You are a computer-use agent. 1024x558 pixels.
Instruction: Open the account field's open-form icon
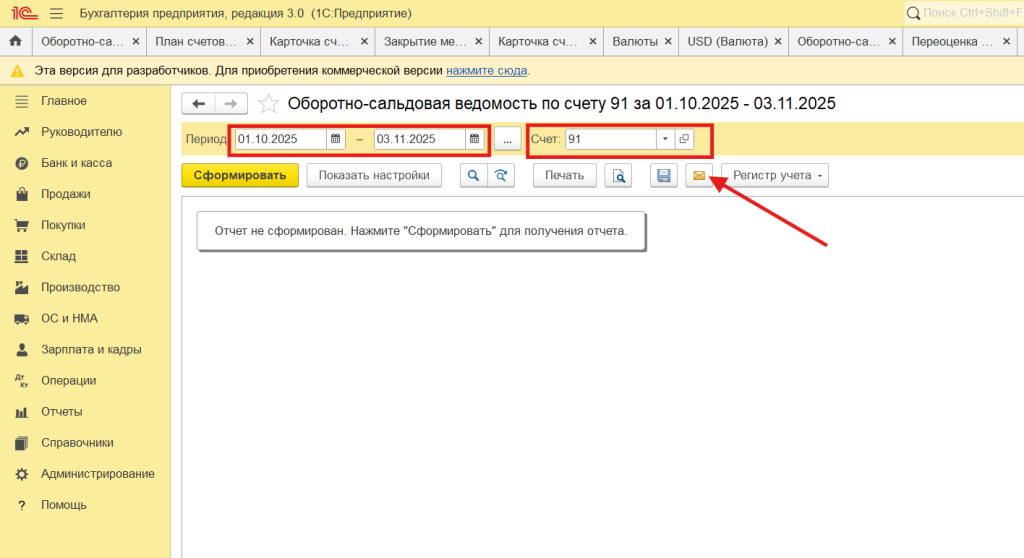[x=684, y=139]
